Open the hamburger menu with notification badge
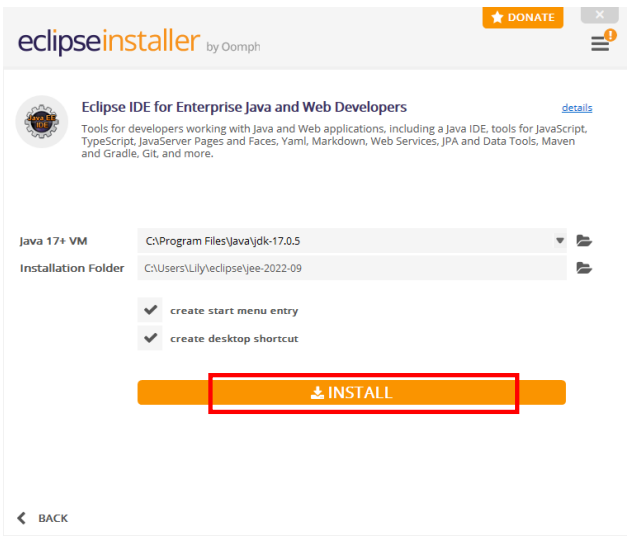 [x=603, y=41]
